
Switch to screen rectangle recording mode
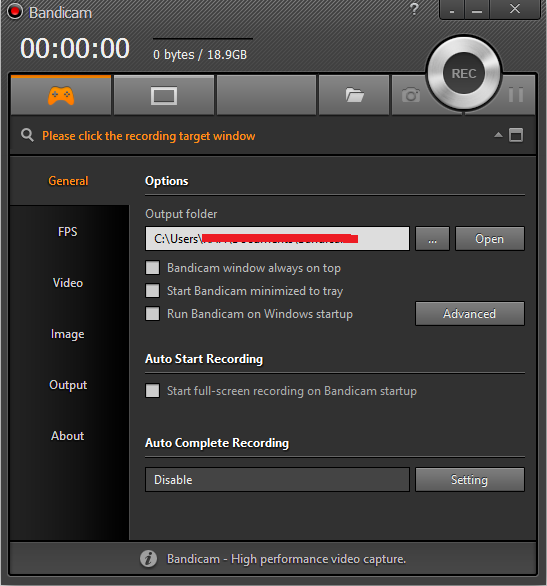[164, 96]
